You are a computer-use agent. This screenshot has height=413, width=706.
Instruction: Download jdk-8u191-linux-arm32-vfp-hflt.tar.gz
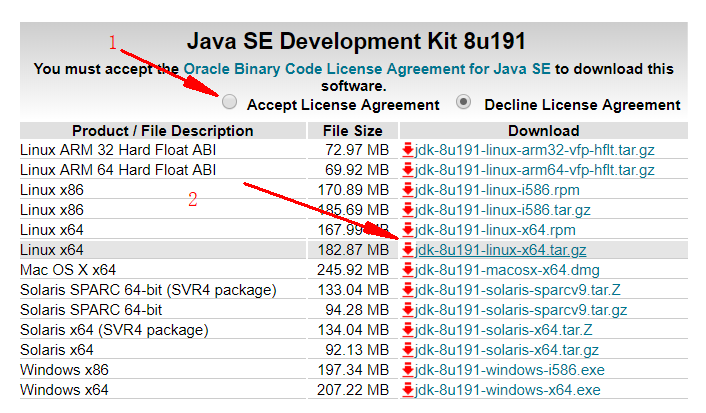(534, 150)
